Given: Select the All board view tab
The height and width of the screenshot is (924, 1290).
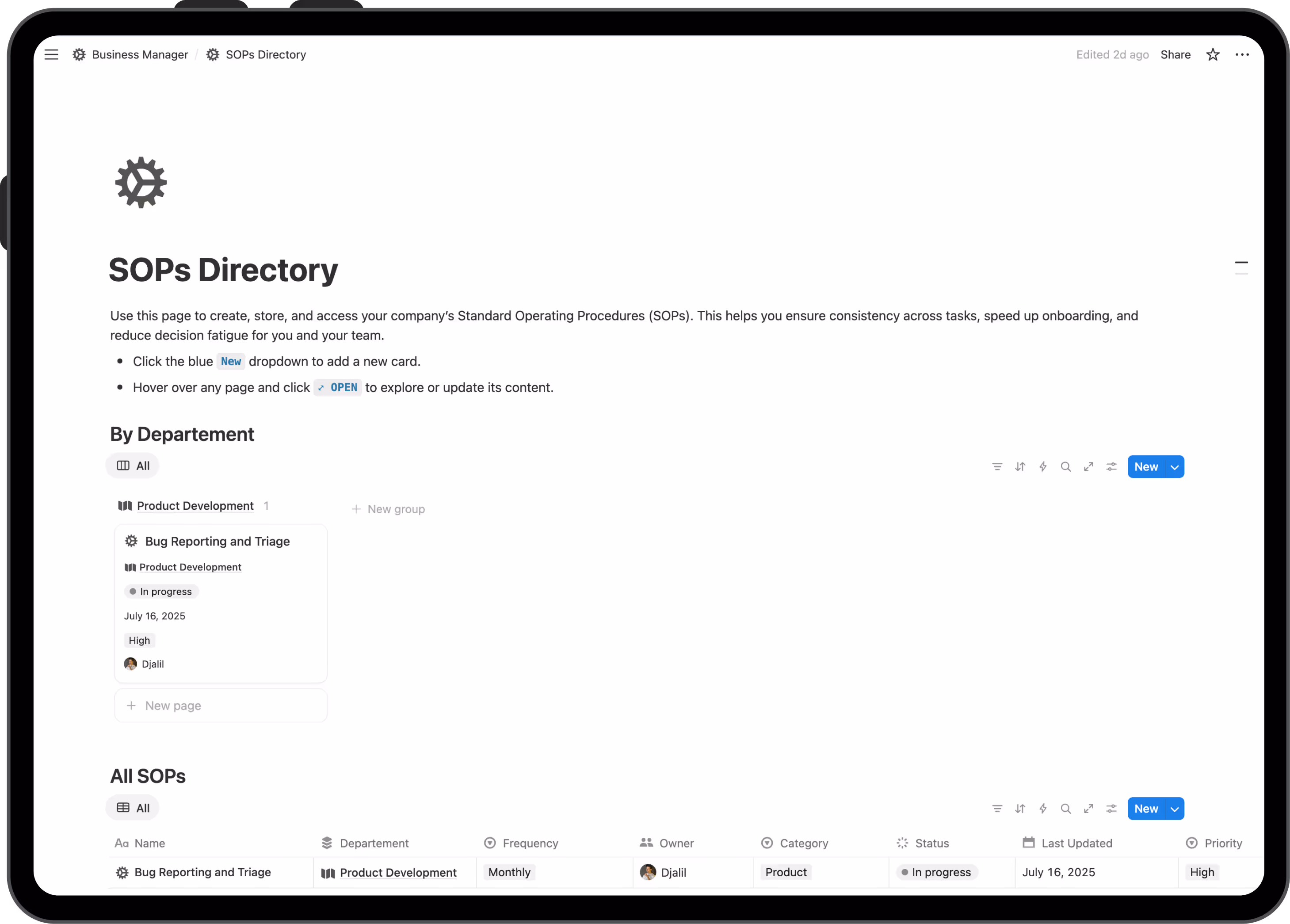Looking at the screenshot, I should point(133,466).
